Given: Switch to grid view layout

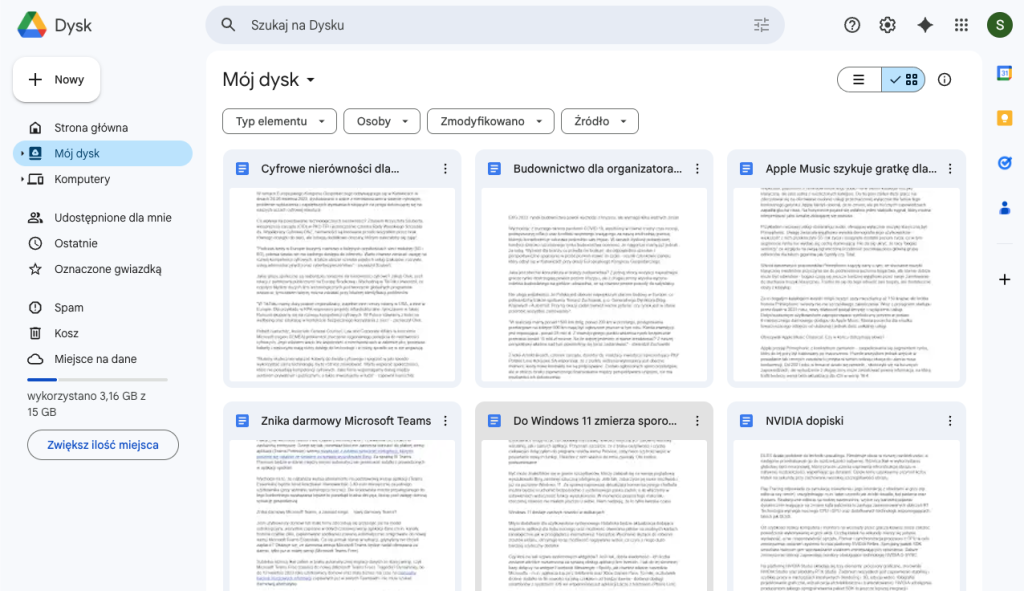Looking at the screenshot, I should pyautogui.click(x=904, y=80).
